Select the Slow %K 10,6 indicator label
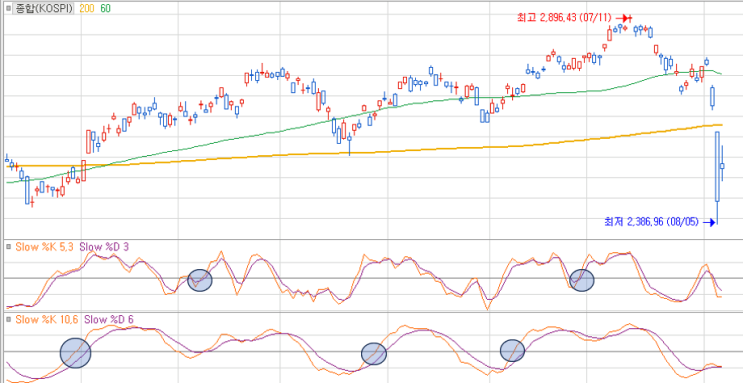Image resolution: width=743 pixels, height=383 pixels. [x=47, y=320]
